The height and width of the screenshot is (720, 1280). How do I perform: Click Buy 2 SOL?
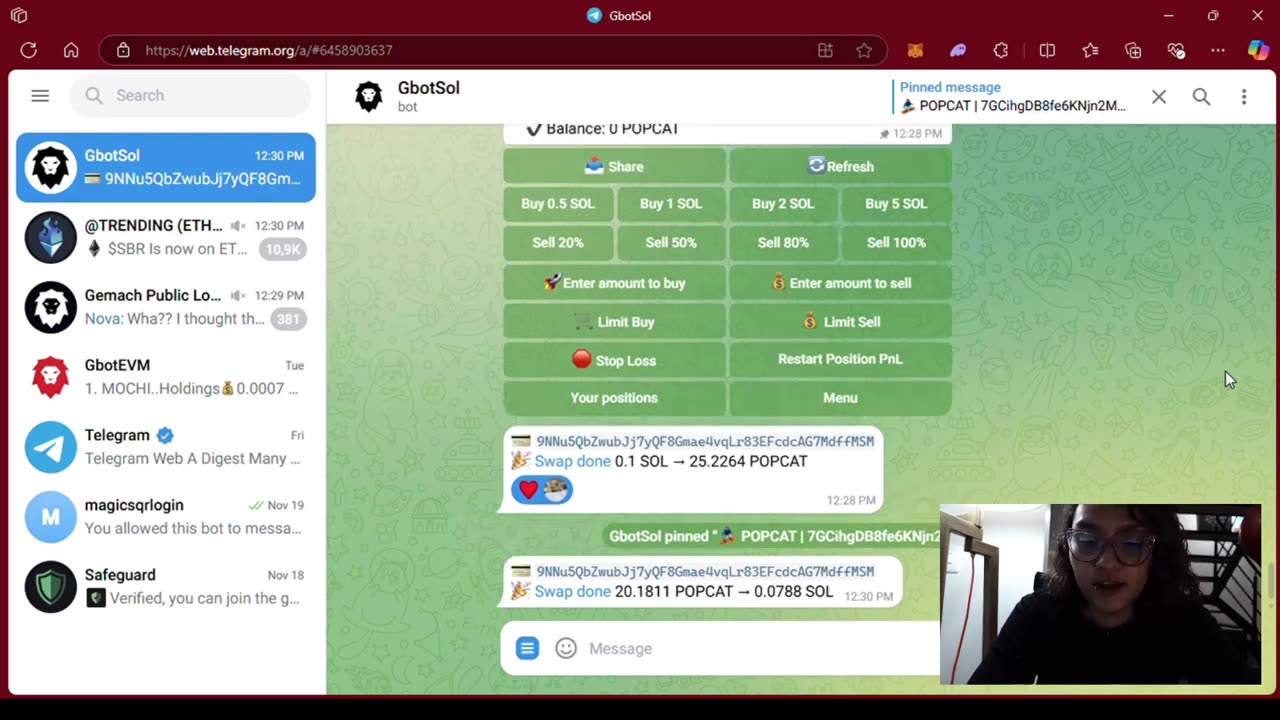[783, 204]
